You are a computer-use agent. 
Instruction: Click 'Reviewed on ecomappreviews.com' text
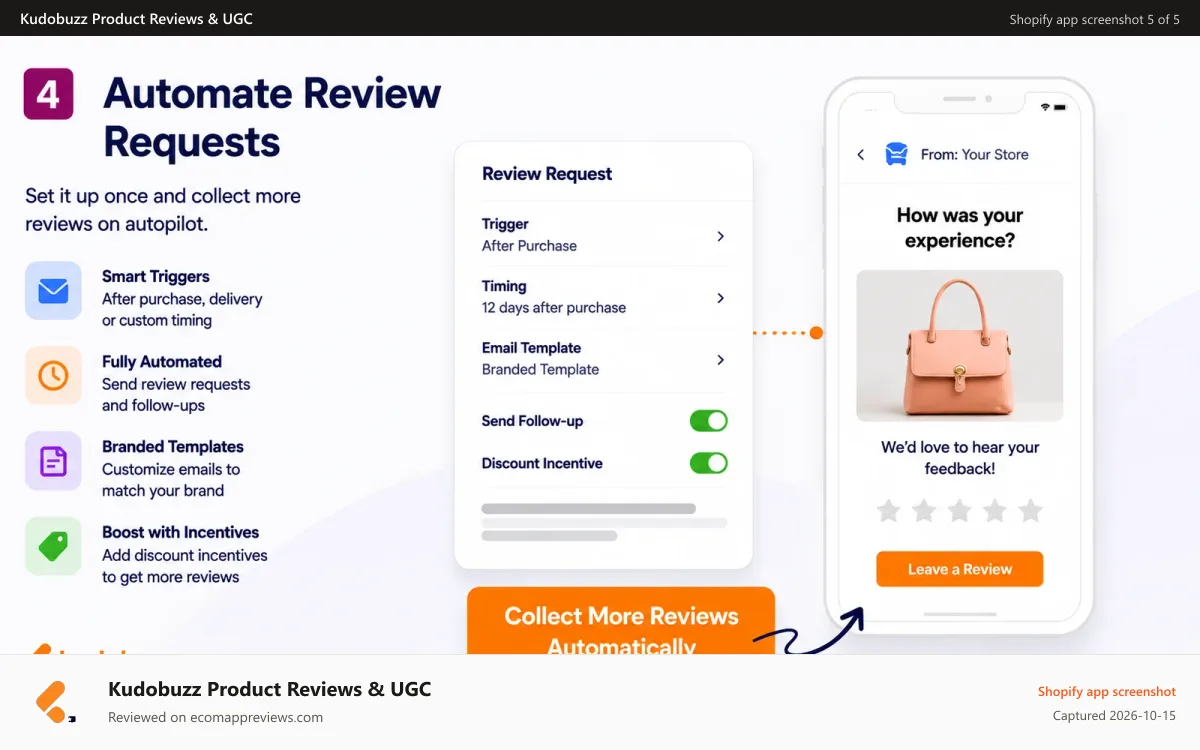pos(216,717)
